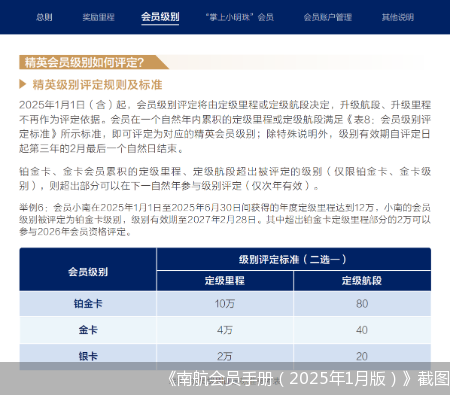Click the 4万 cell in the 金卡 row
450x395 pixels.
225,330
